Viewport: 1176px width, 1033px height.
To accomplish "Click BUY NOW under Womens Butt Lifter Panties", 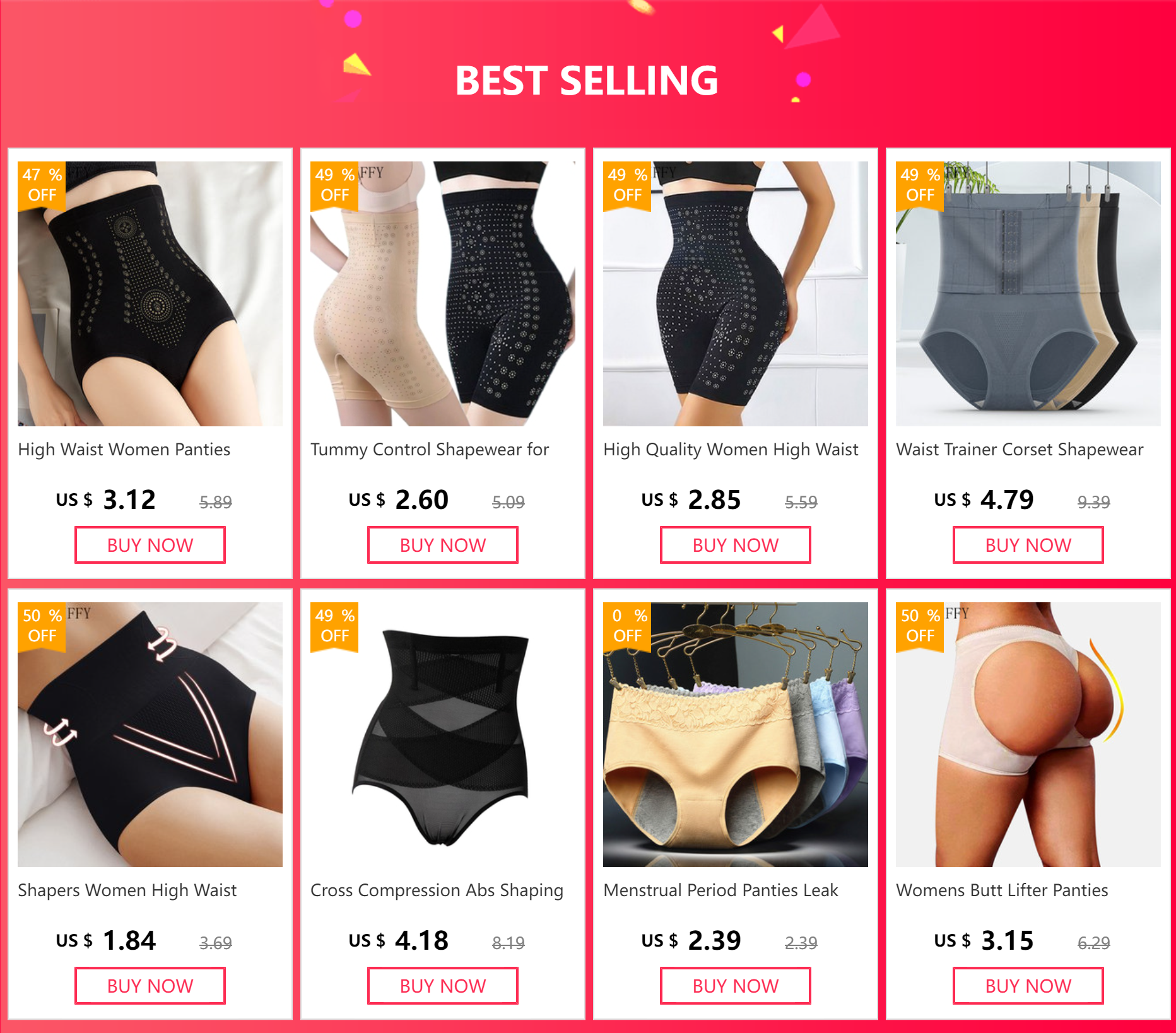I will 1028,986.
